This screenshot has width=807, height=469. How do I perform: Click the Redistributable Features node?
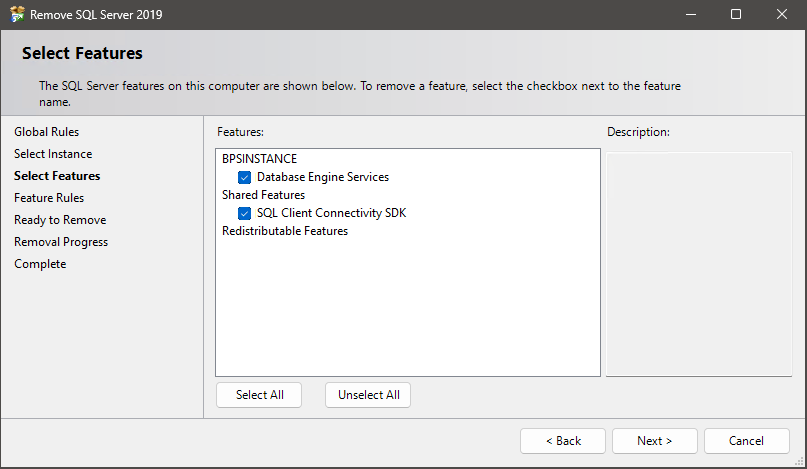[285, 231]
